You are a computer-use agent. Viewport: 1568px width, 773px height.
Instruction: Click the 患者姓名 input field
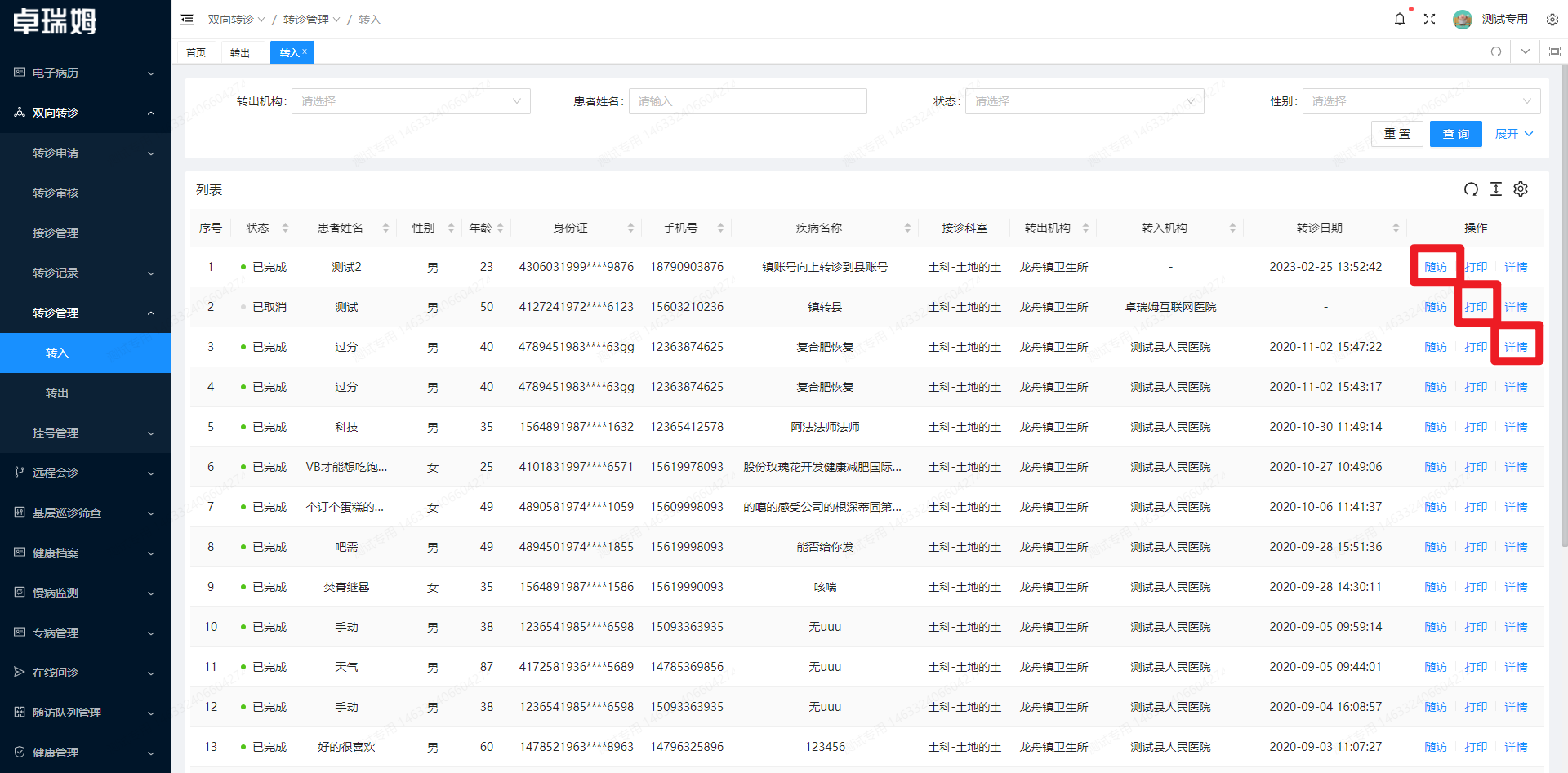pyautogui.click(x=746, y=101)
